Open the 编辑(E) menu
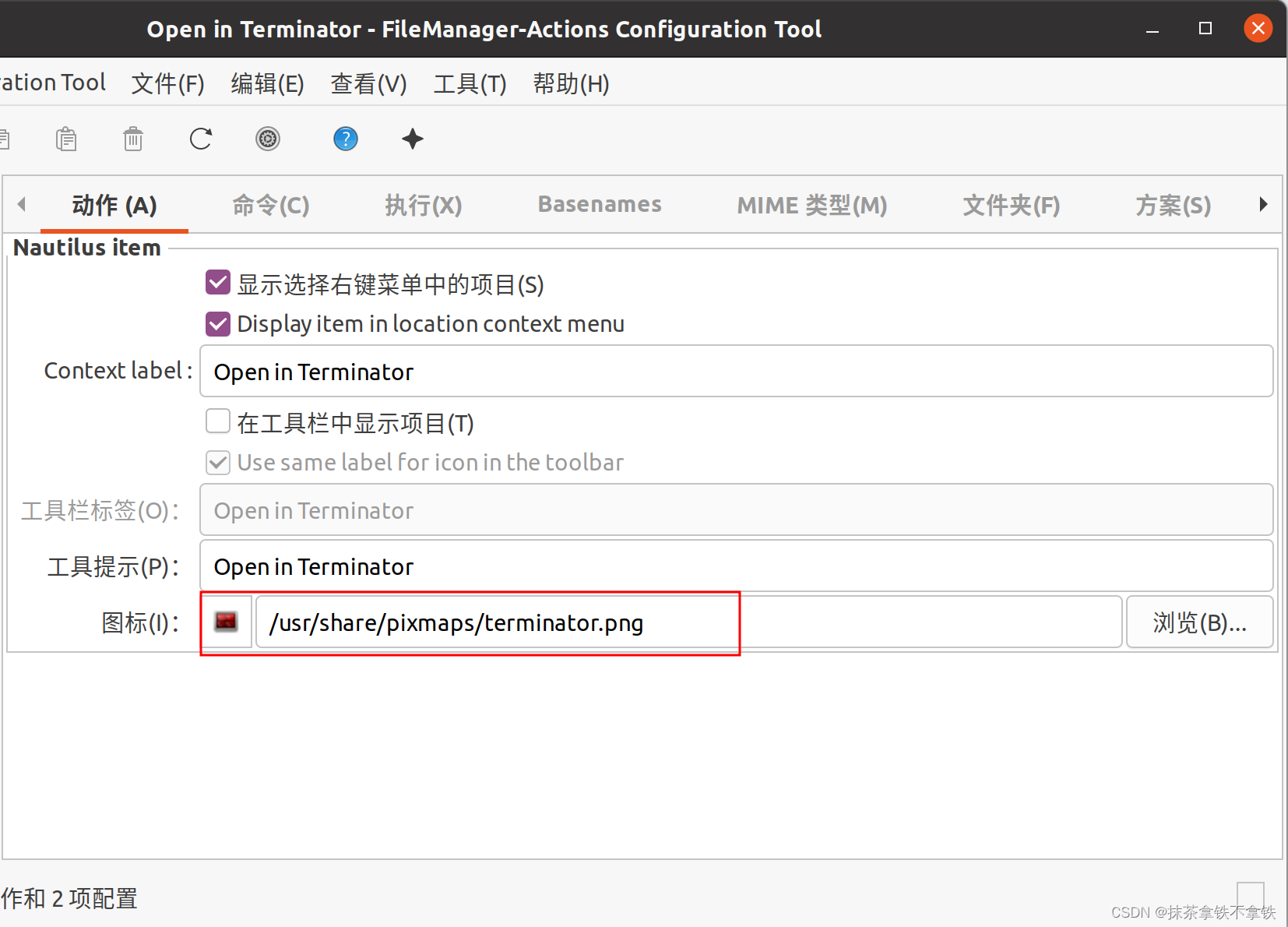Image resolution: width=1288 pixels, height=927 pixels. pyautogui.click(x=267, y=83)
